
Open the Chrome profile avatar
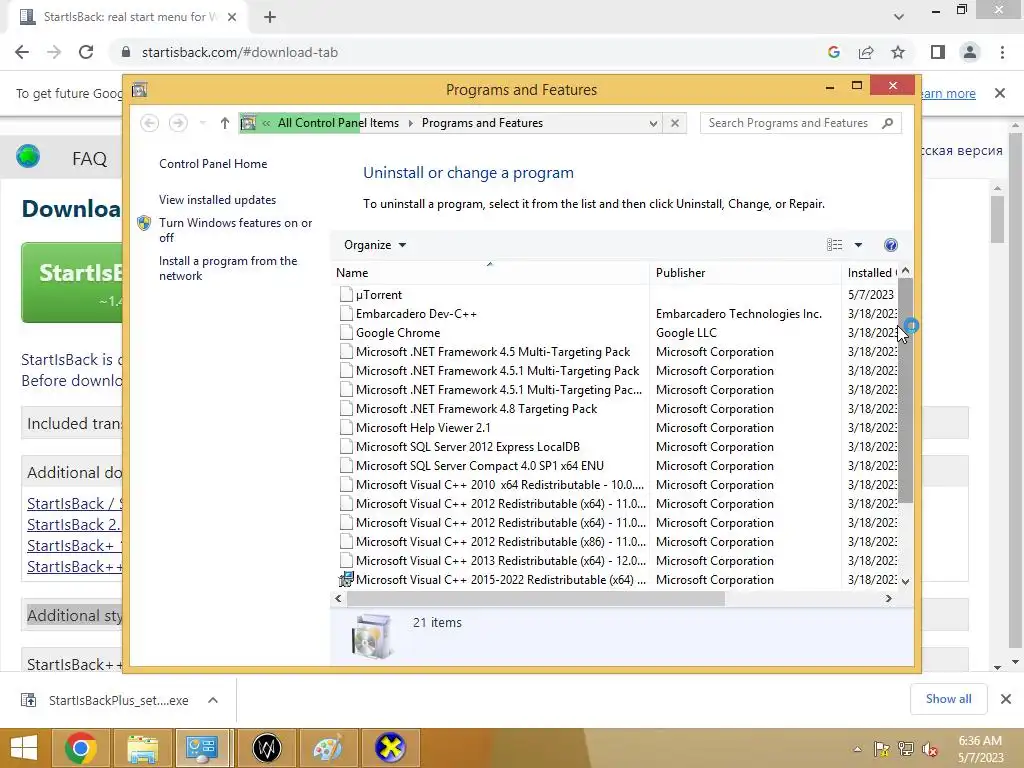(x=970, y=52)
